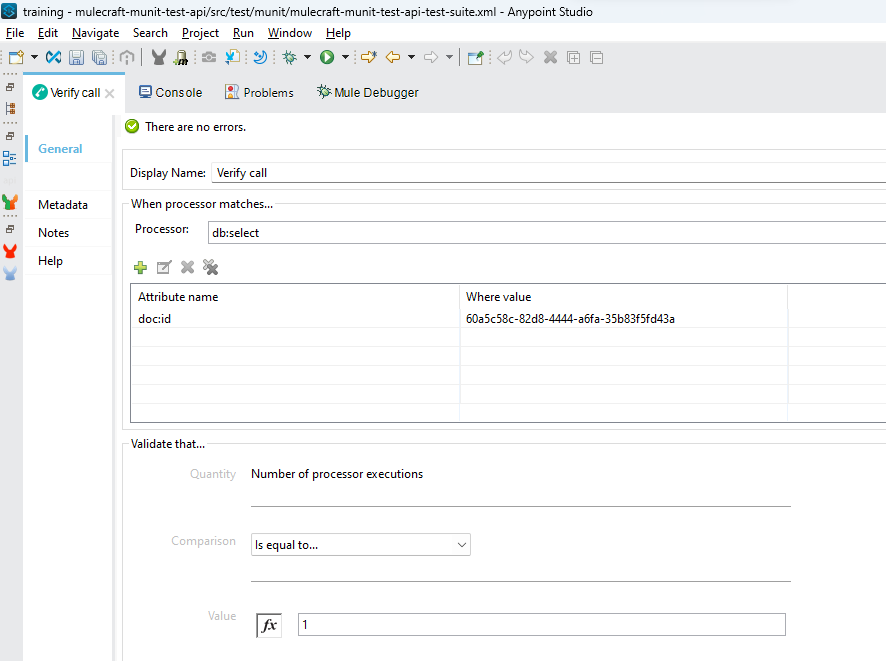886x661 pixels.
Task: Click the remove attribute X icon
Action: (187, 267)
